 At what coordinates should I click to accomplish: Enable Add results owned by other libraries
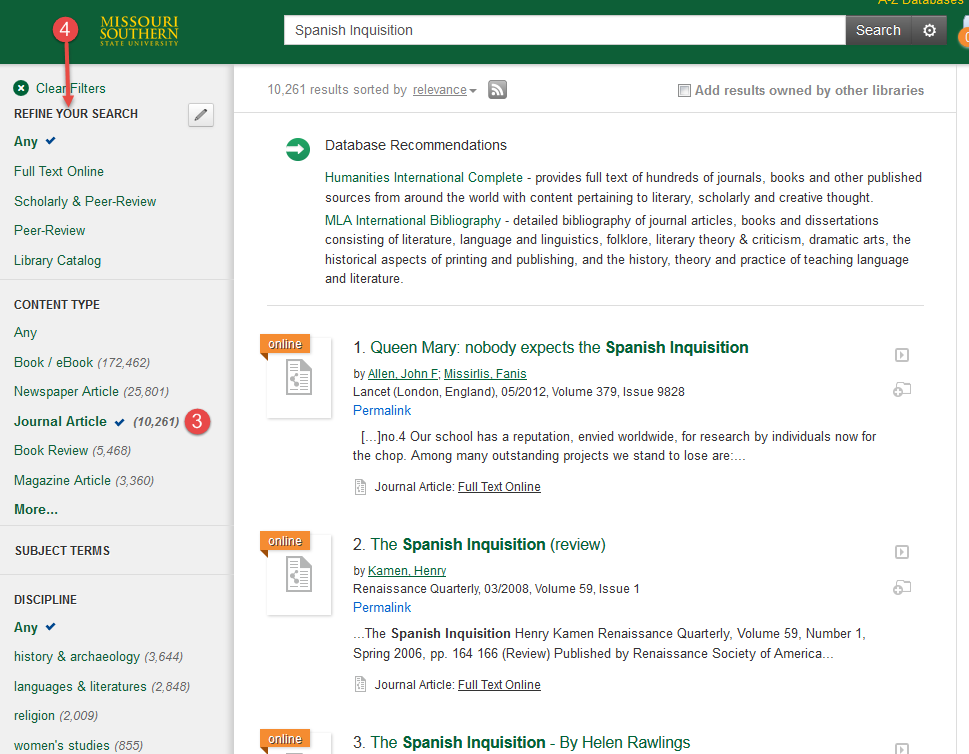point(684,91)
